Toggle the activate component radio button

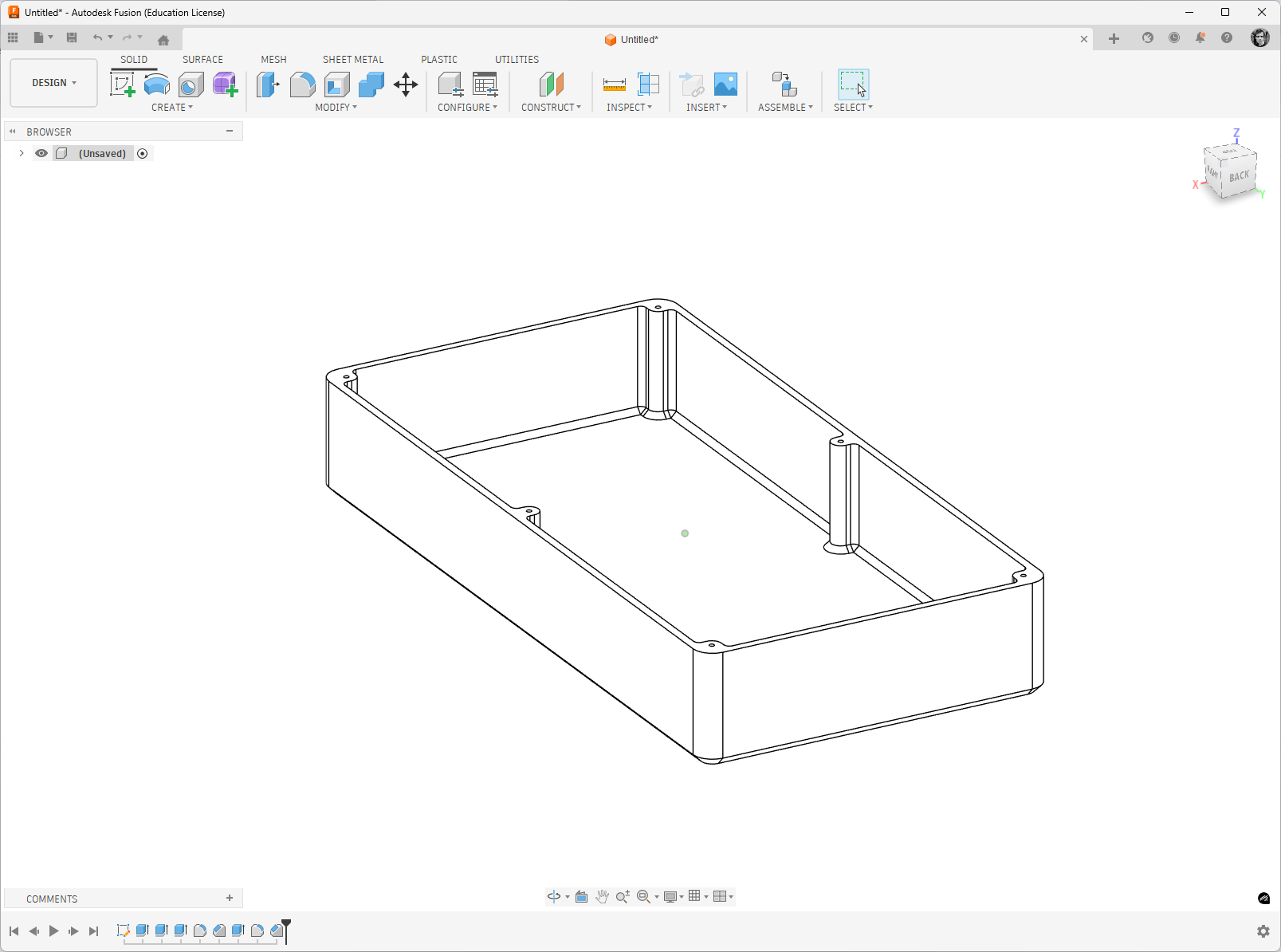point(143,153)
